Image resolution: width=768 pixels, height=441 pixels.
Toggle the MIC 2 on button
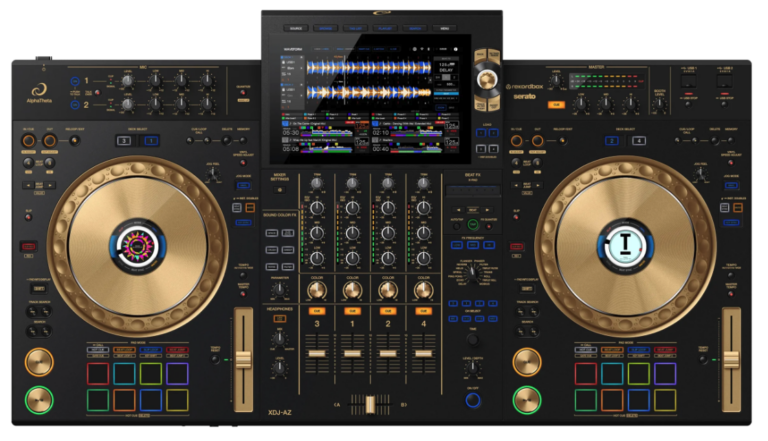(75, 104)
